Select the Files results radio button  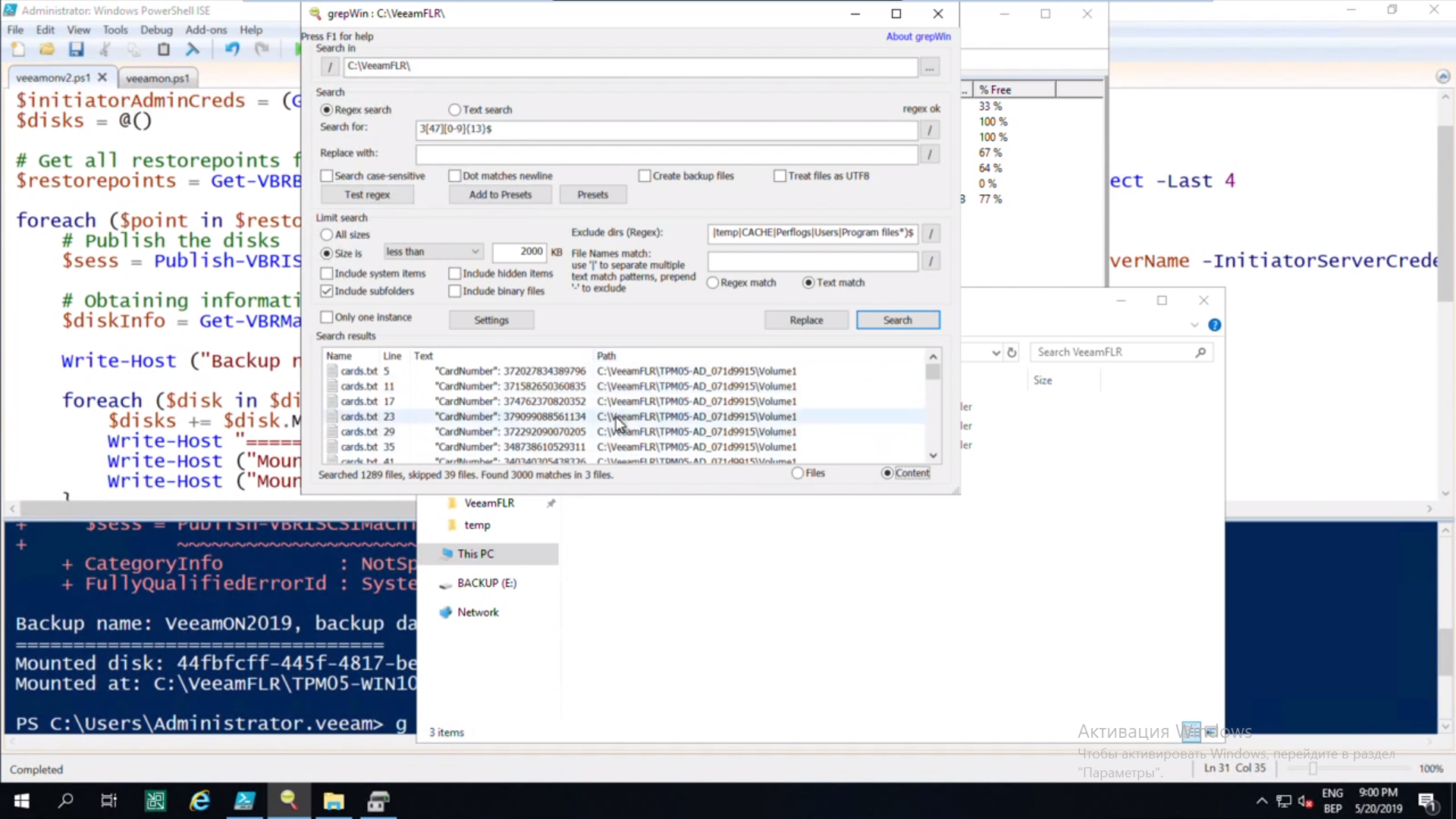point(798,473)
